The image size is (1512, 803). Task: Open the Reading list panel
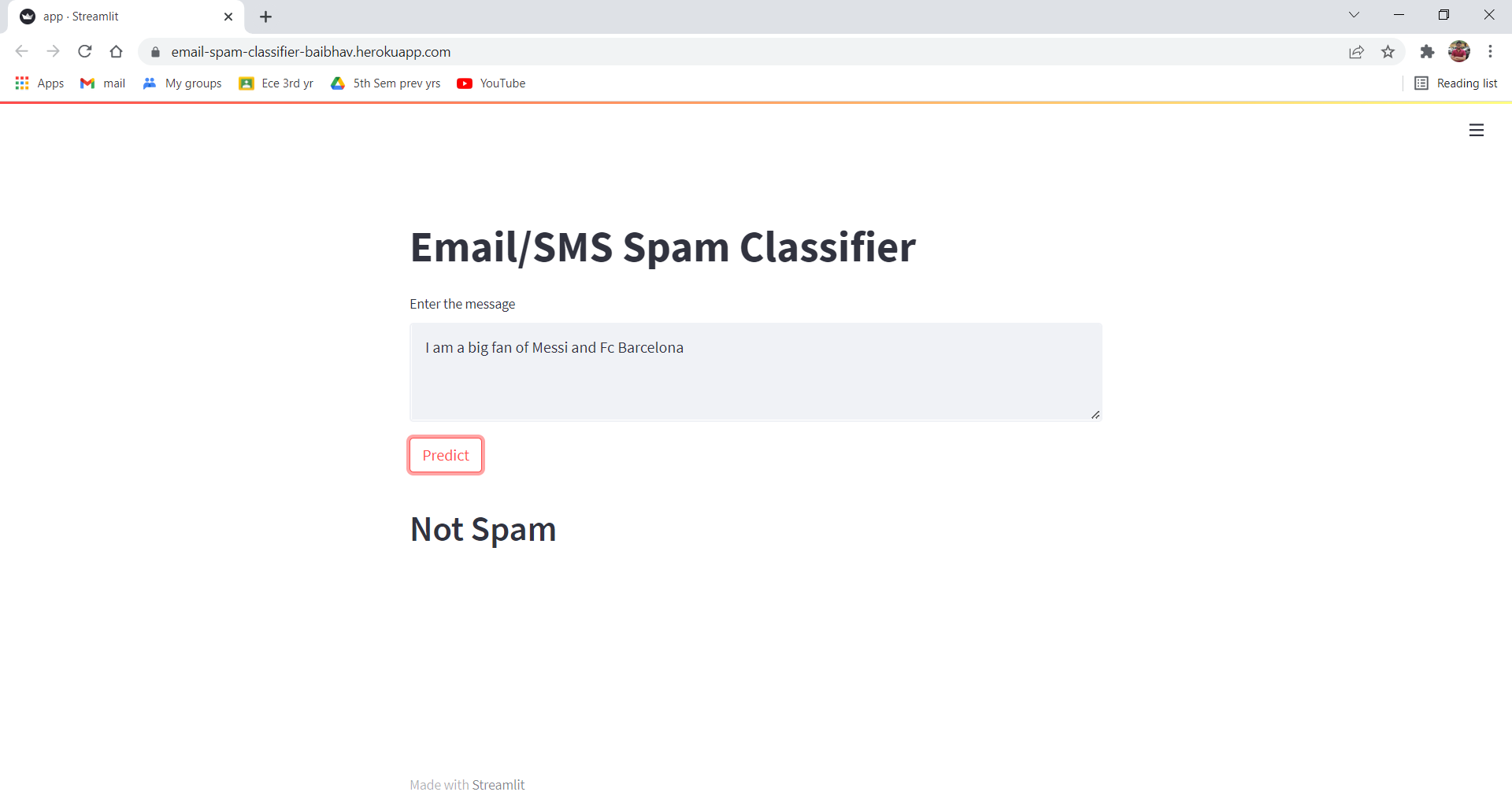click(x=1455, y=83)
